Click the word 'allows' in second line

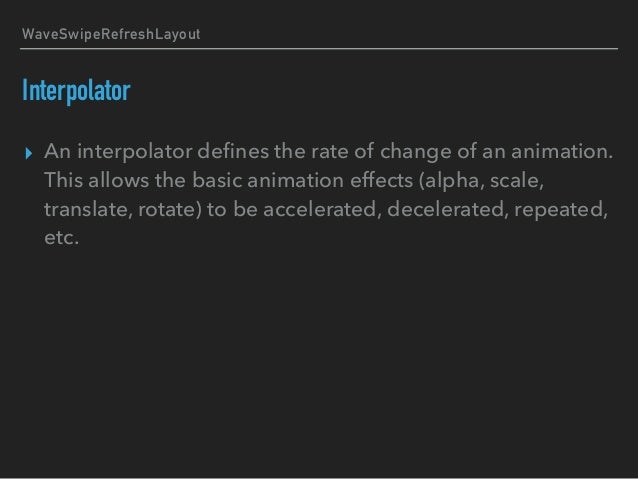pos(119,180)
